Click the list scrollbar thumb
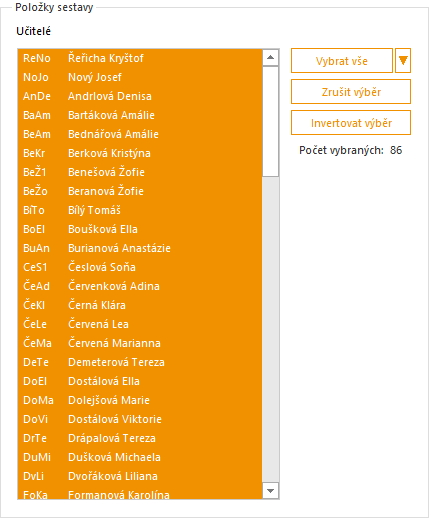The width and height of the screenshot is (429, 518). pyautogui.click(x=270, y=121)
